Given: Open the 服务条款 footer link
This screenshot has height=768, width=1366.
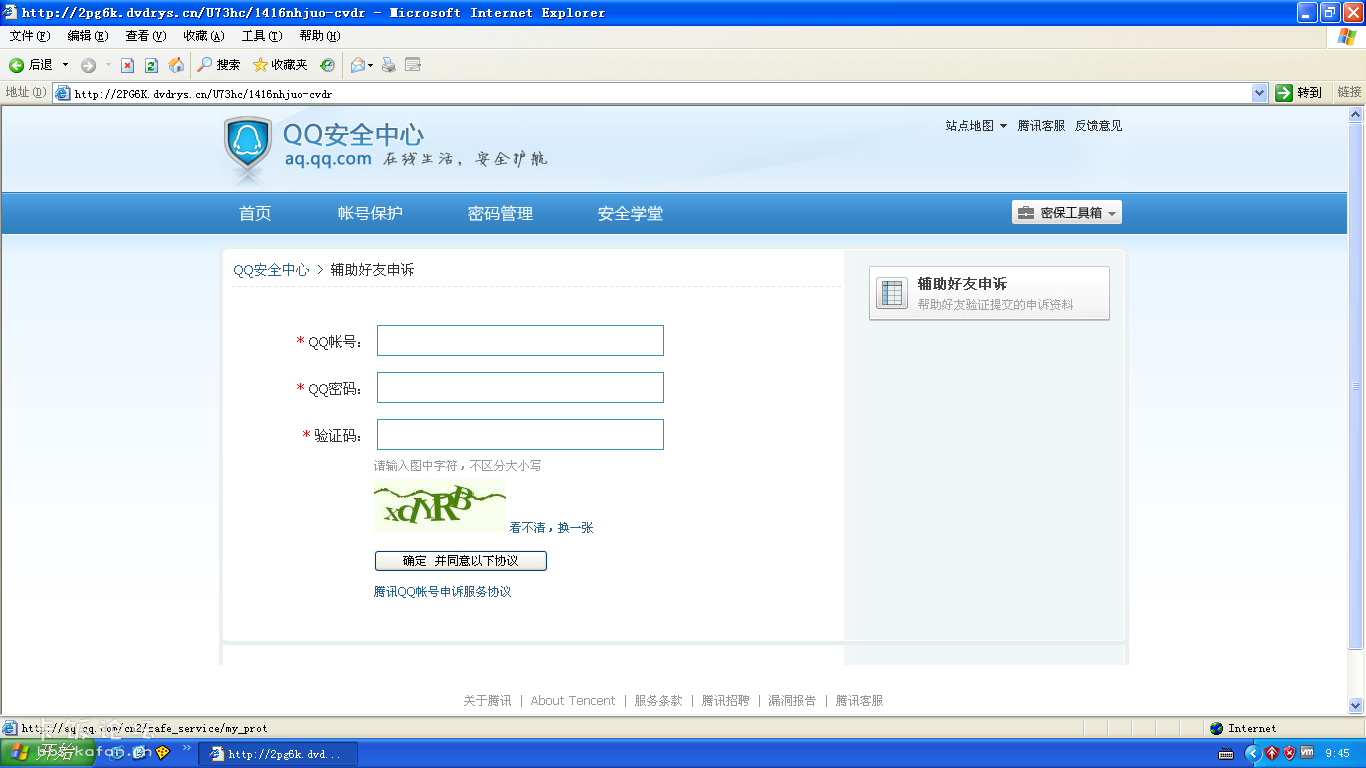Looking at the screenshot, I should tap(658, 701).
